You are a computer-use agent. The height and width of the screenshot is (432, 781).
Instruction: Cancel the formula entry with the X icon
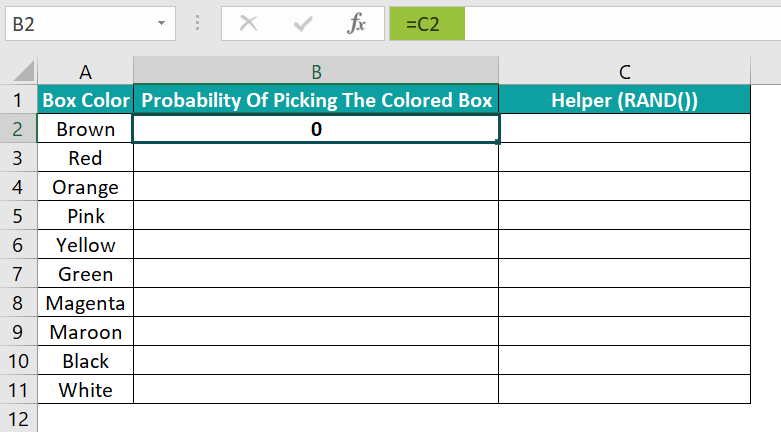pyautogui.click(x=249, y=23)
